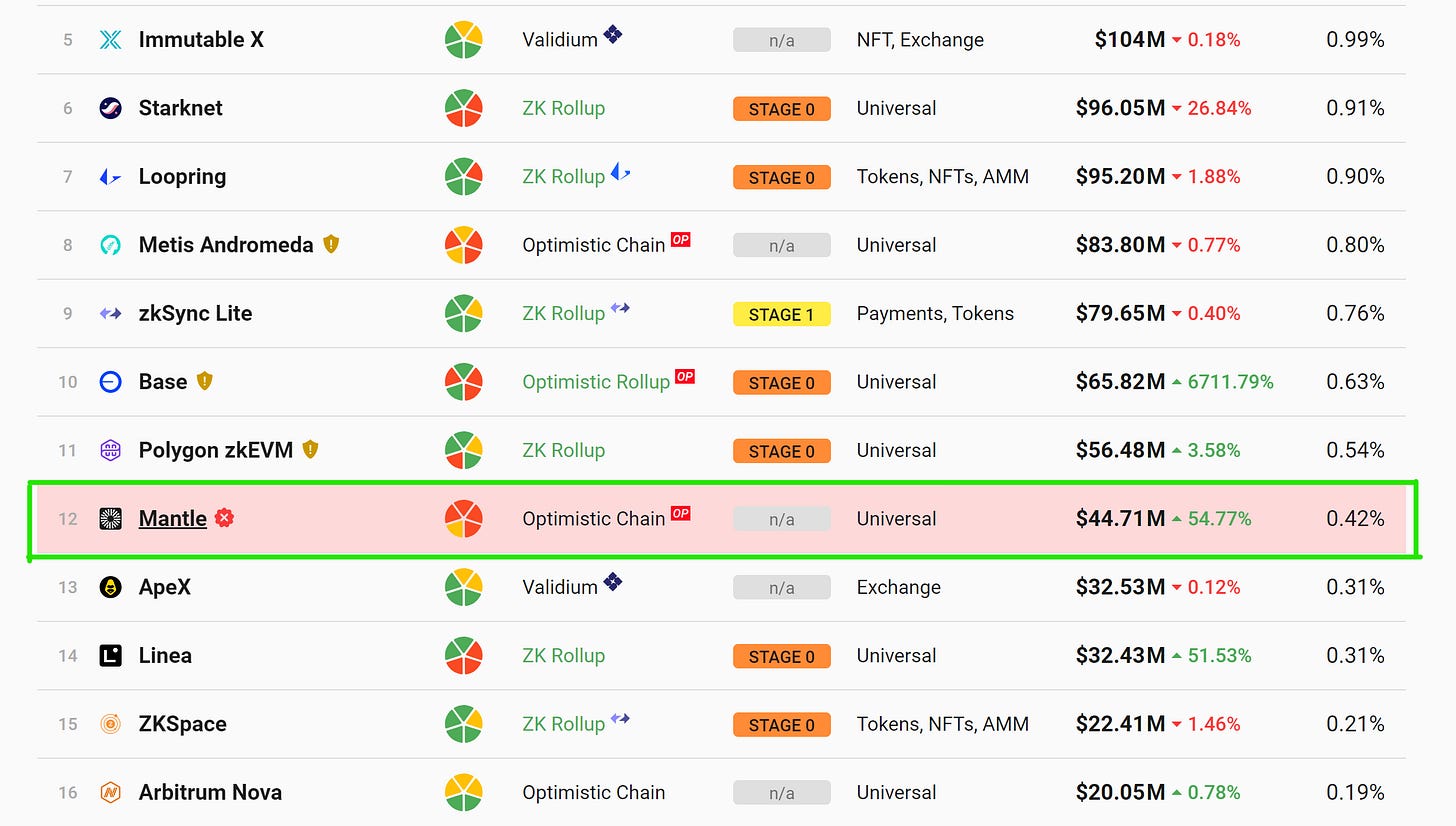
Task: Click the Optimistic Rollup label for Base
Action: pyautogui.click(x=596, y=382)
